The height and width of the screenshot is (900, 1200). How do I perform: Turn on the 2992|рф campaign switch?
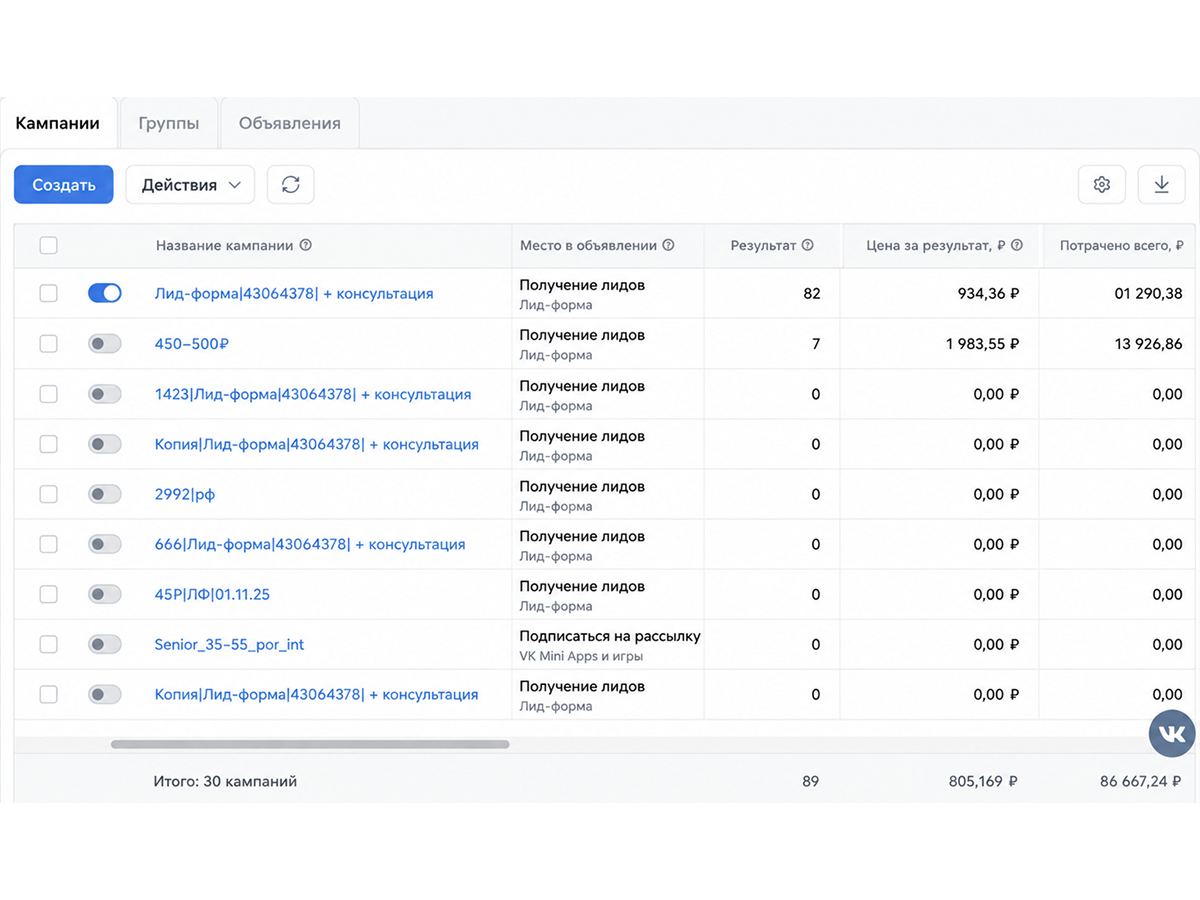coord(105,494)
